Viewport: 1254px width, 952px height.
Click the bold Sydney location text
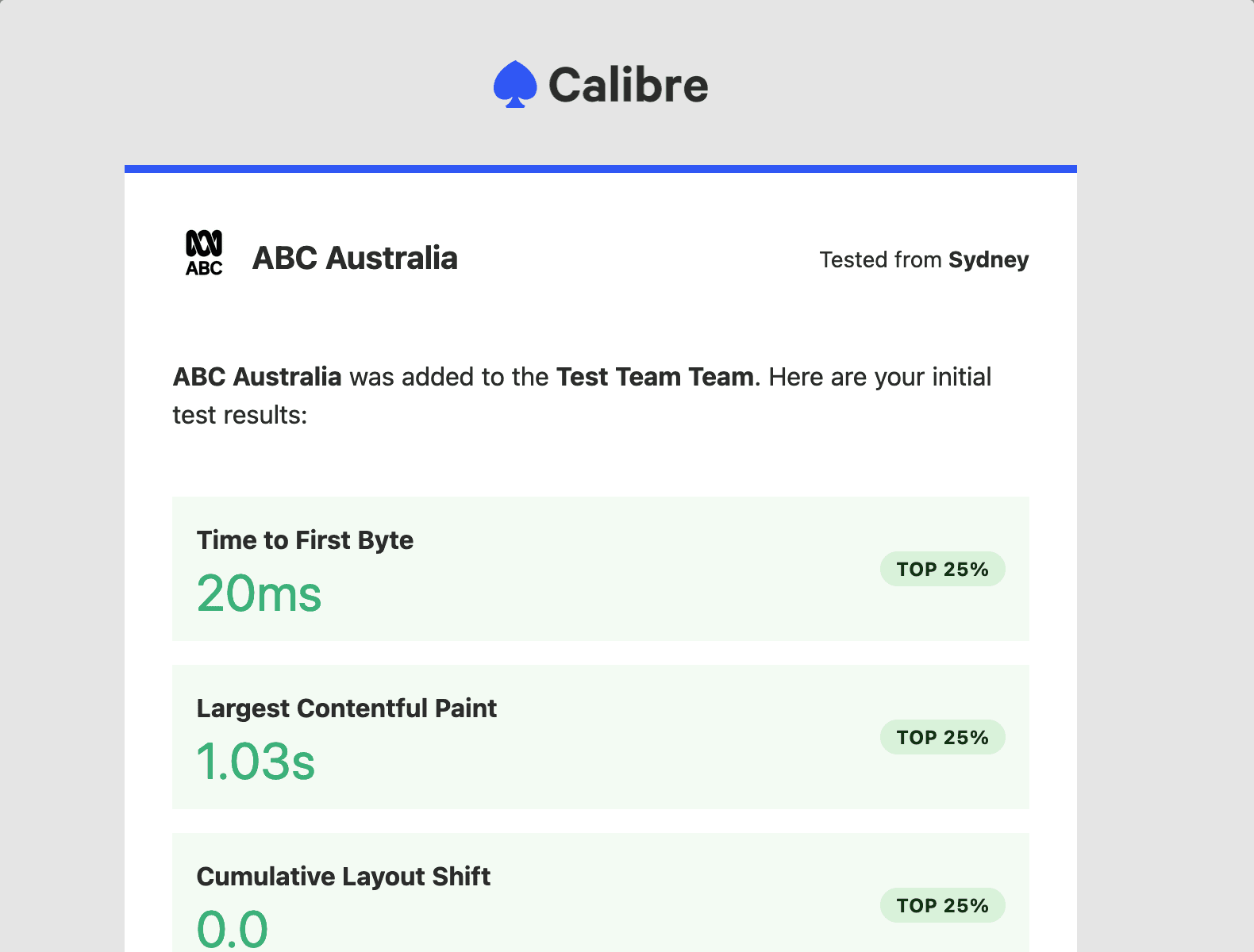988,260
